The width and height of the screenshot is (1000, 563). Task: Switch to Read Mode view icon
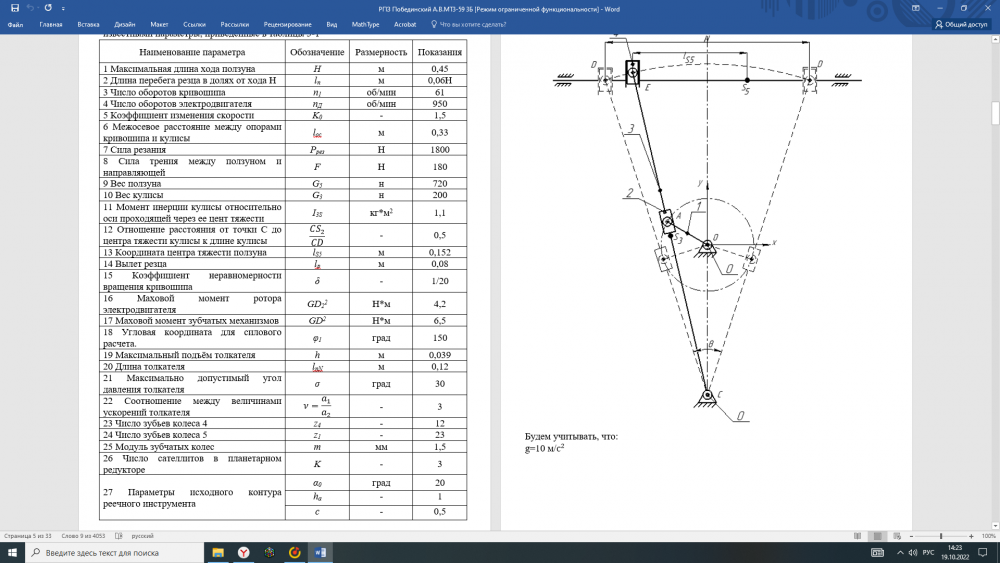(x=857, y=536)
